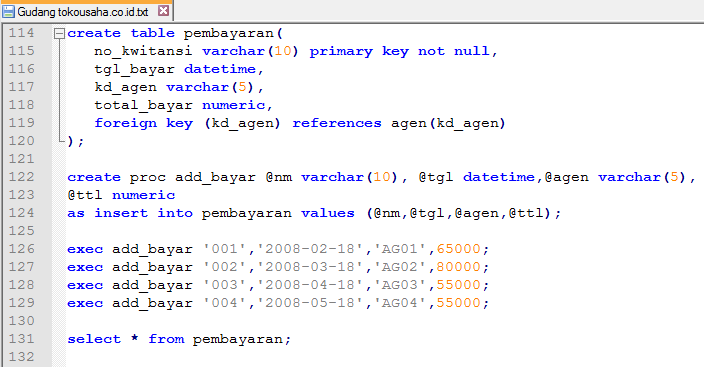Click 'proc' on line 122
Image resolution: width=704 pixels, height=367 pixels.
pos(148,177)
